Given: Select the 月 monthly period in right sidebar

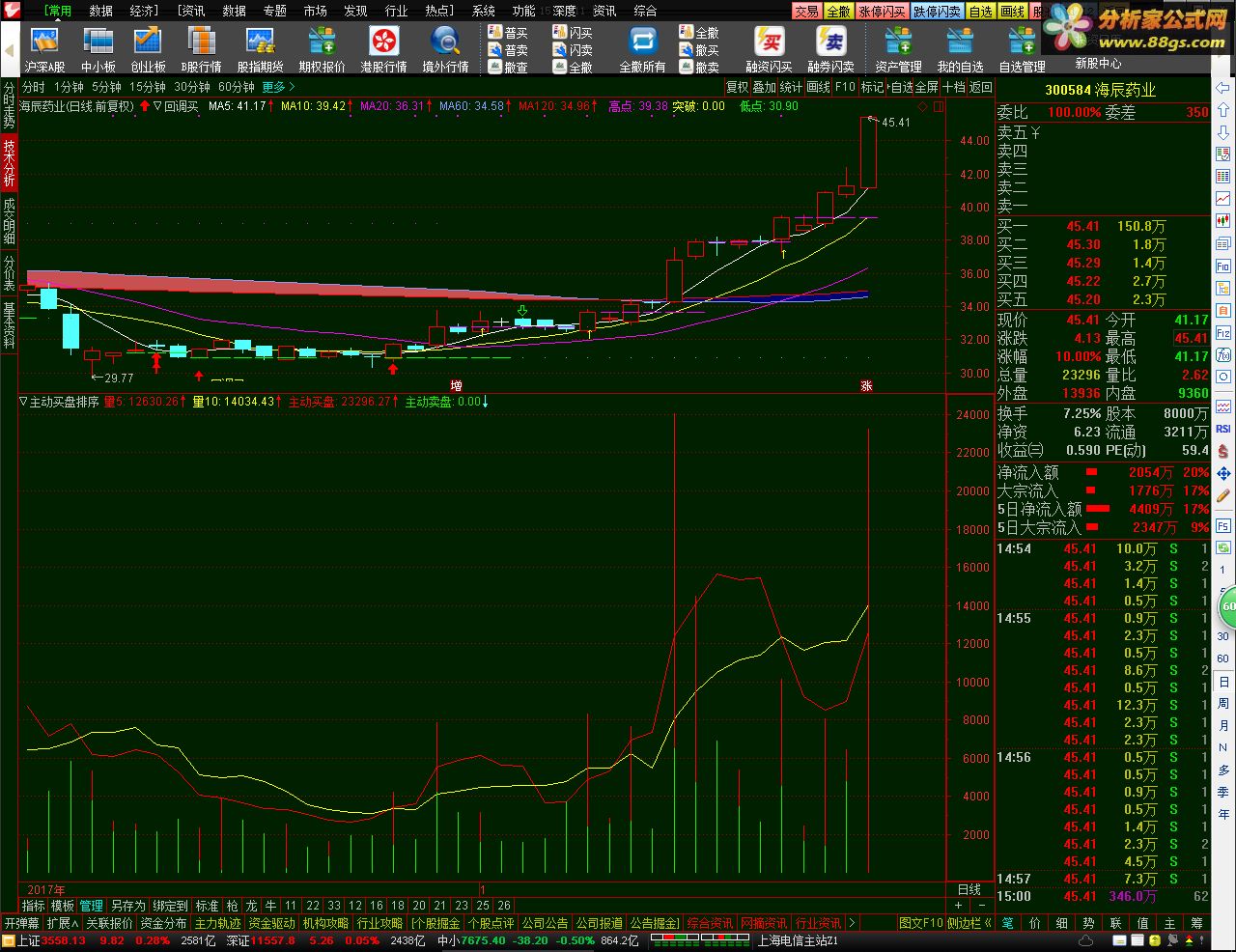Looking at the screenshot, I should (1223, 726).
